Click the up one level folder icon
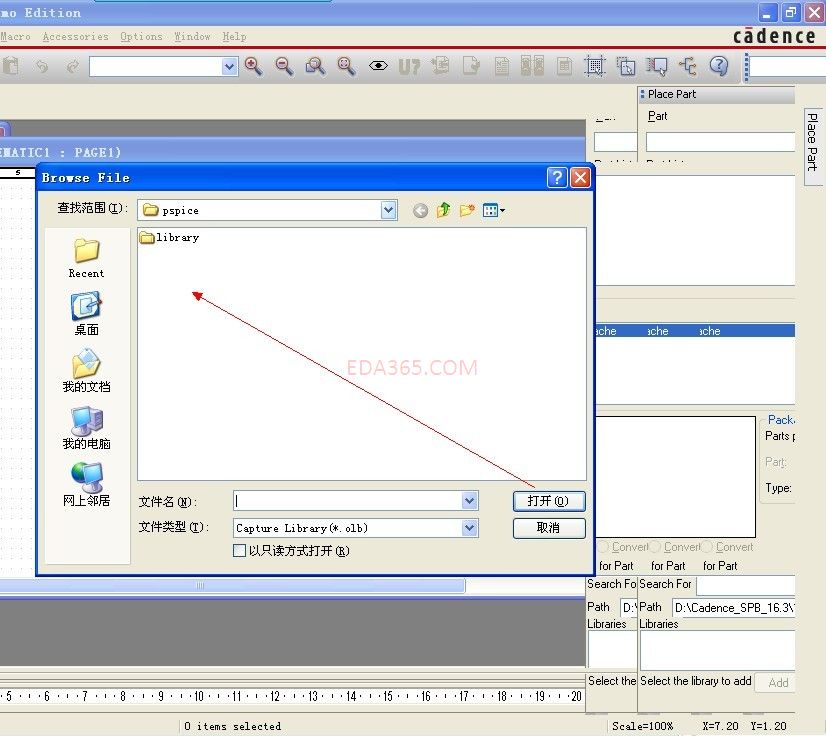This screenshot has width=826, height=736. (x=444, y=210)
